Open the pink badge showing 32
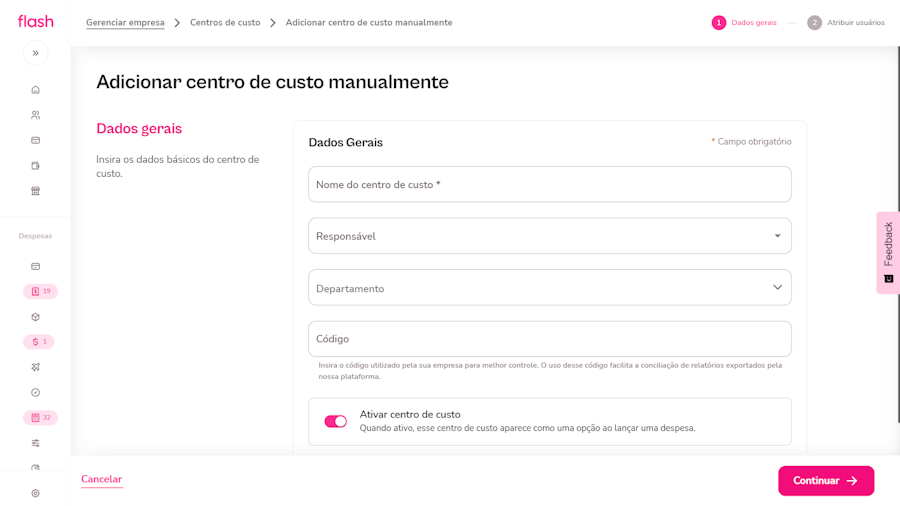This screenshot has width=900, height=506. [x=40, y=418]
